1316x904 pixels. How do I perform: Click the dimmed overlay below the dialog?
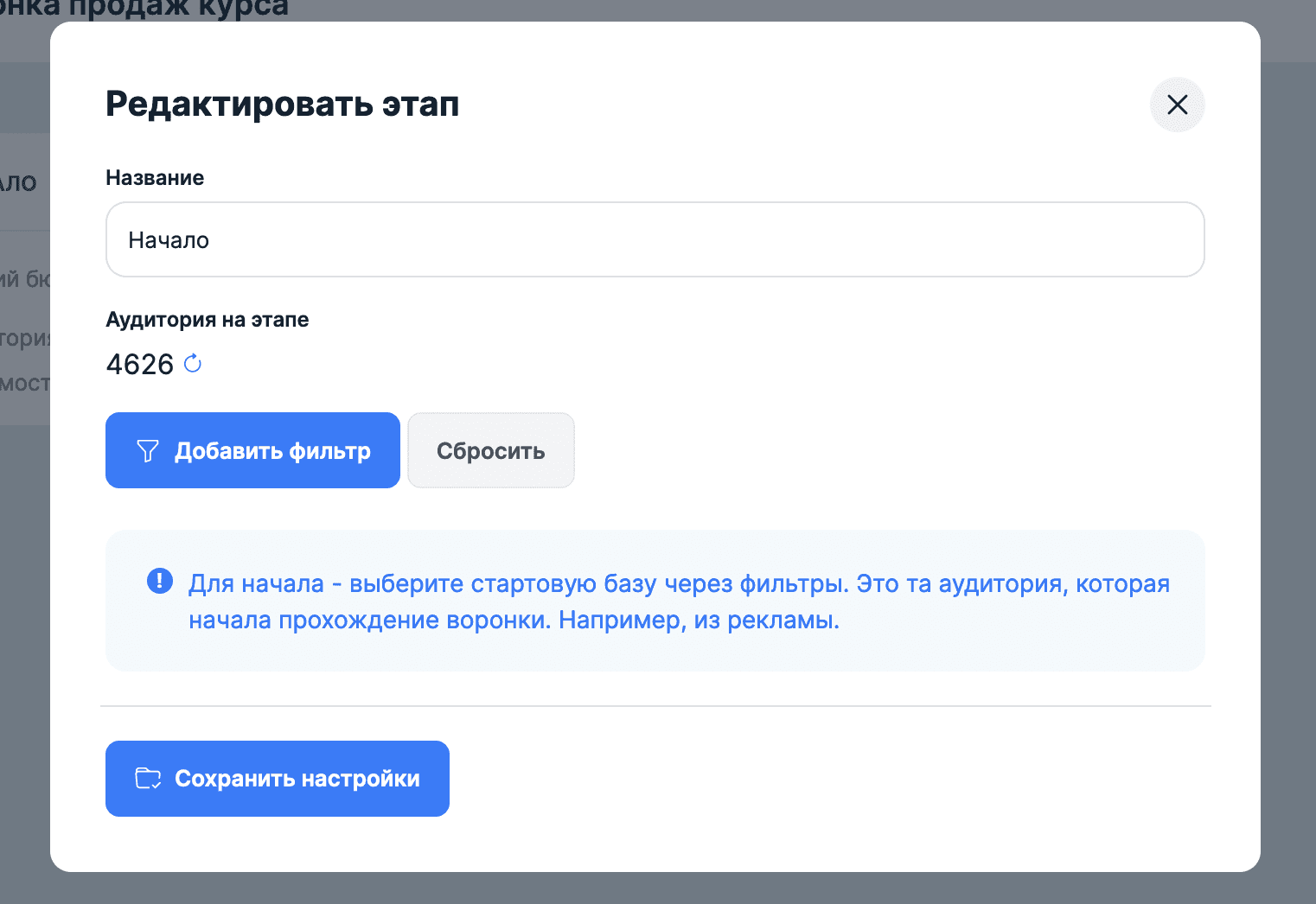point(657,888)
